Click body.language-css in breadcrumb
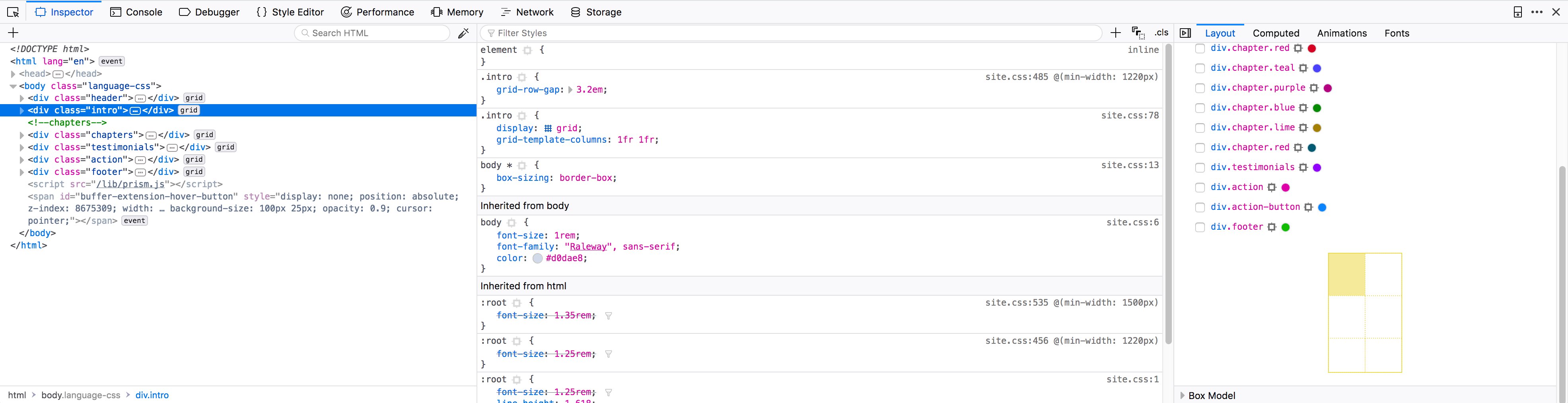The image size is (1568, 403). click(81, 395)
